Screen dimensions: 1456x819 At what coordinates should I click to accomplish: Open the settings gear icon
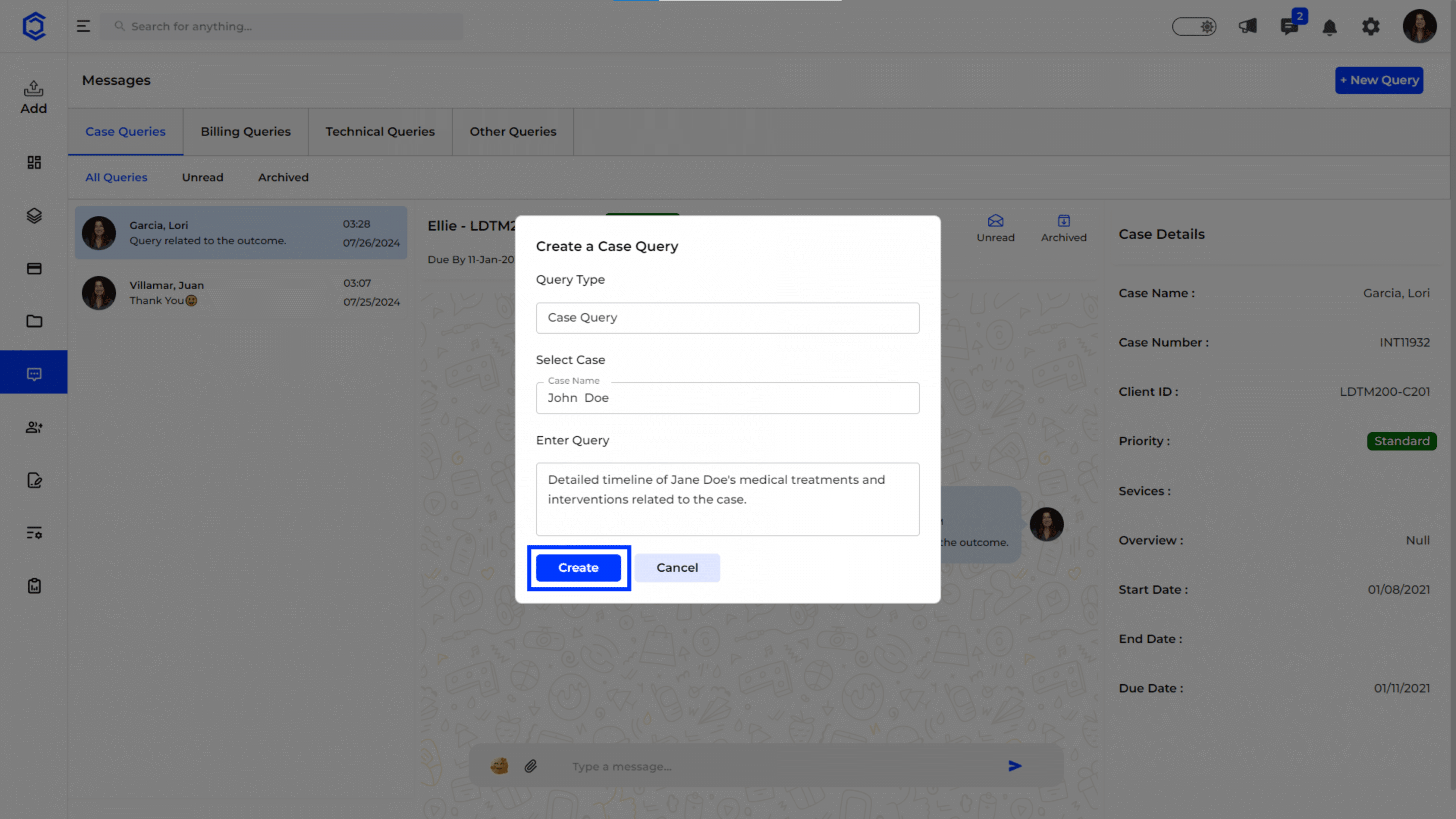click(x=1371, y=27)
